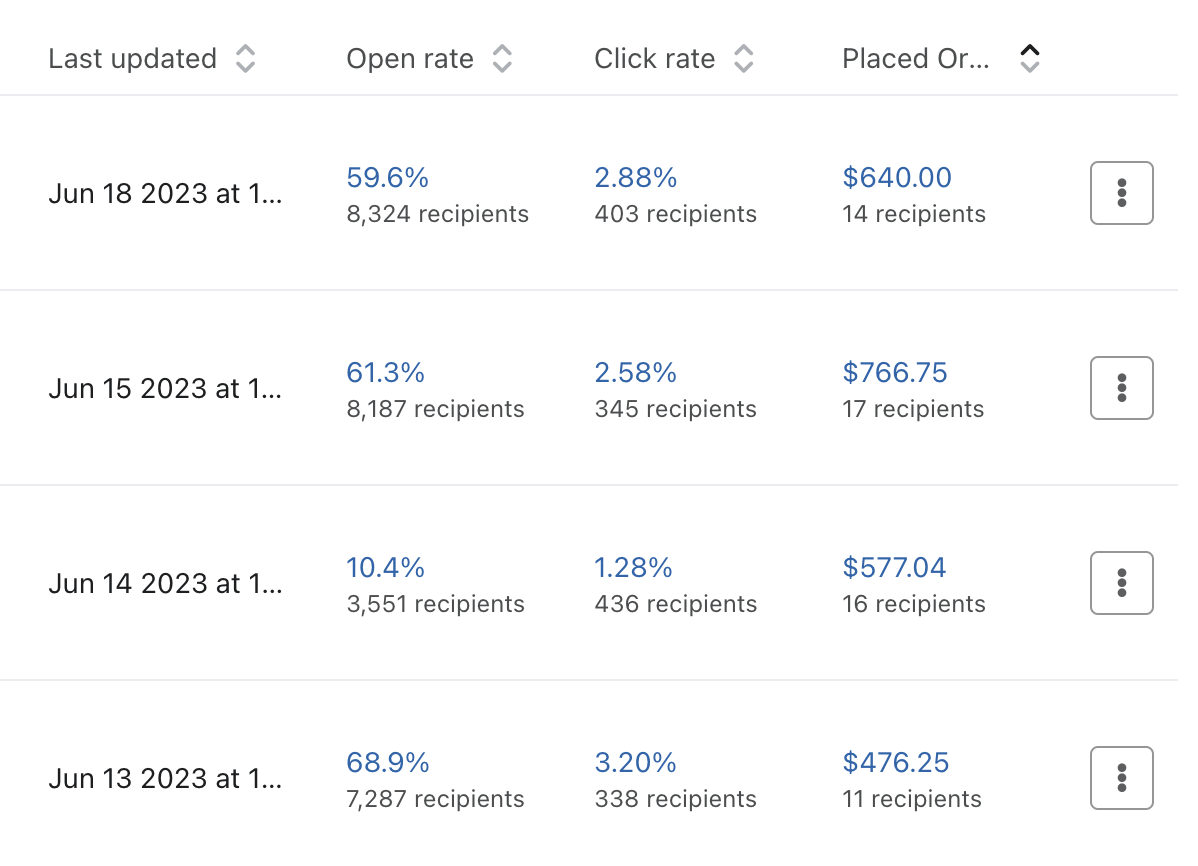Sort by Last updated using its sort arrows
The height and width of the screenshot is (866, 1198).
pyautogui.click(x=245, y=59)
